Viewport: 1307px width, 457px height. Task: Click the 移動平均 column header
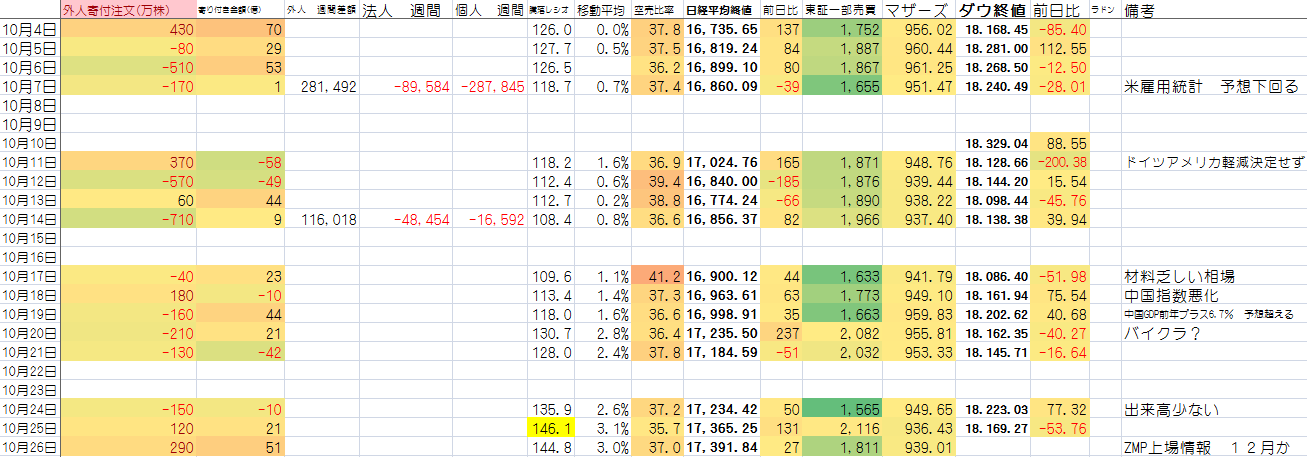click(602, 11)
